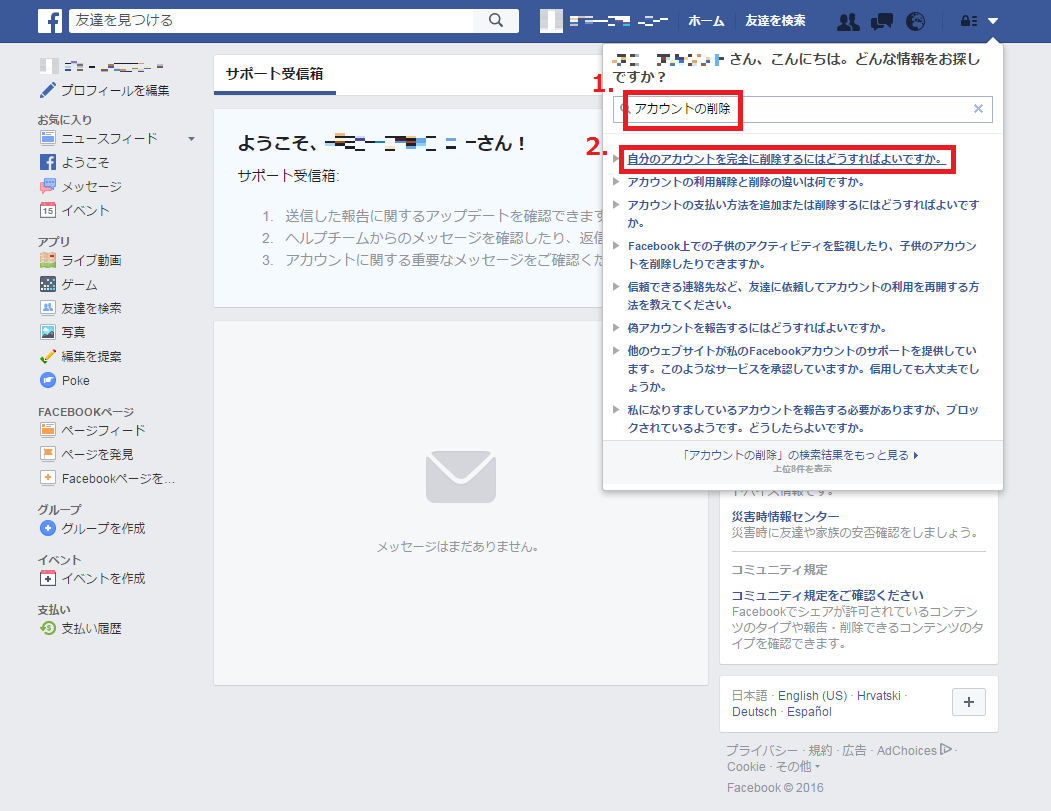Open the messages chat icon
The image size is (1051, 811).
point(881,21)
